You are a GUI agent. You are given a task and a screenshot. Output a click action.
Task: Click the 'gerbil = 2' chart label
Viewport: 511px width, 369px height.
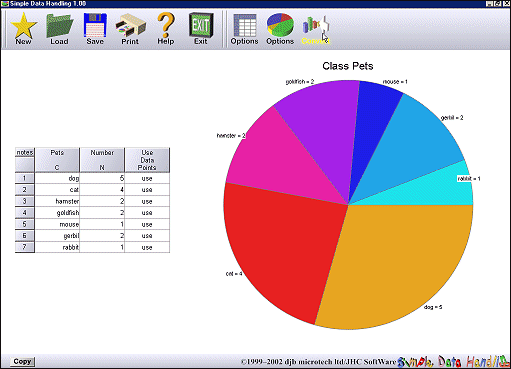pyautogui.click(x=452, y=118)
